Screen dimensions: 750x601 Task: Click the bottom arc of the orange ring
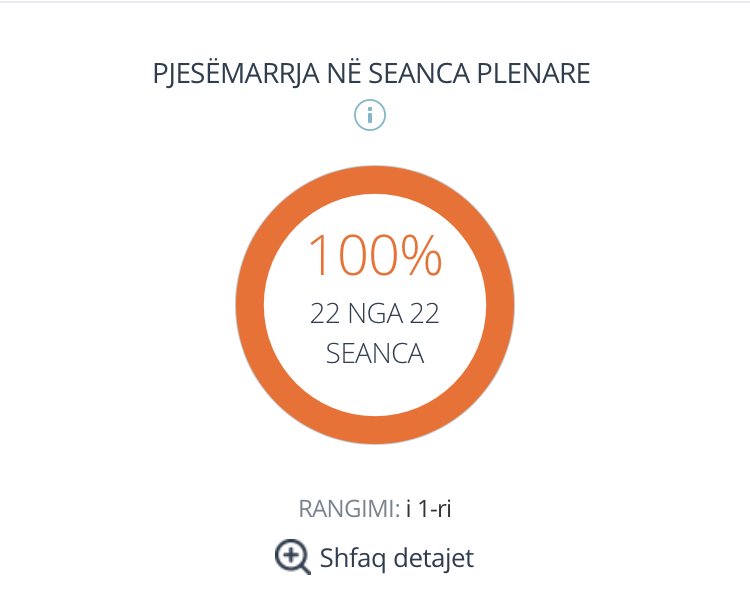tap(375, 430)
